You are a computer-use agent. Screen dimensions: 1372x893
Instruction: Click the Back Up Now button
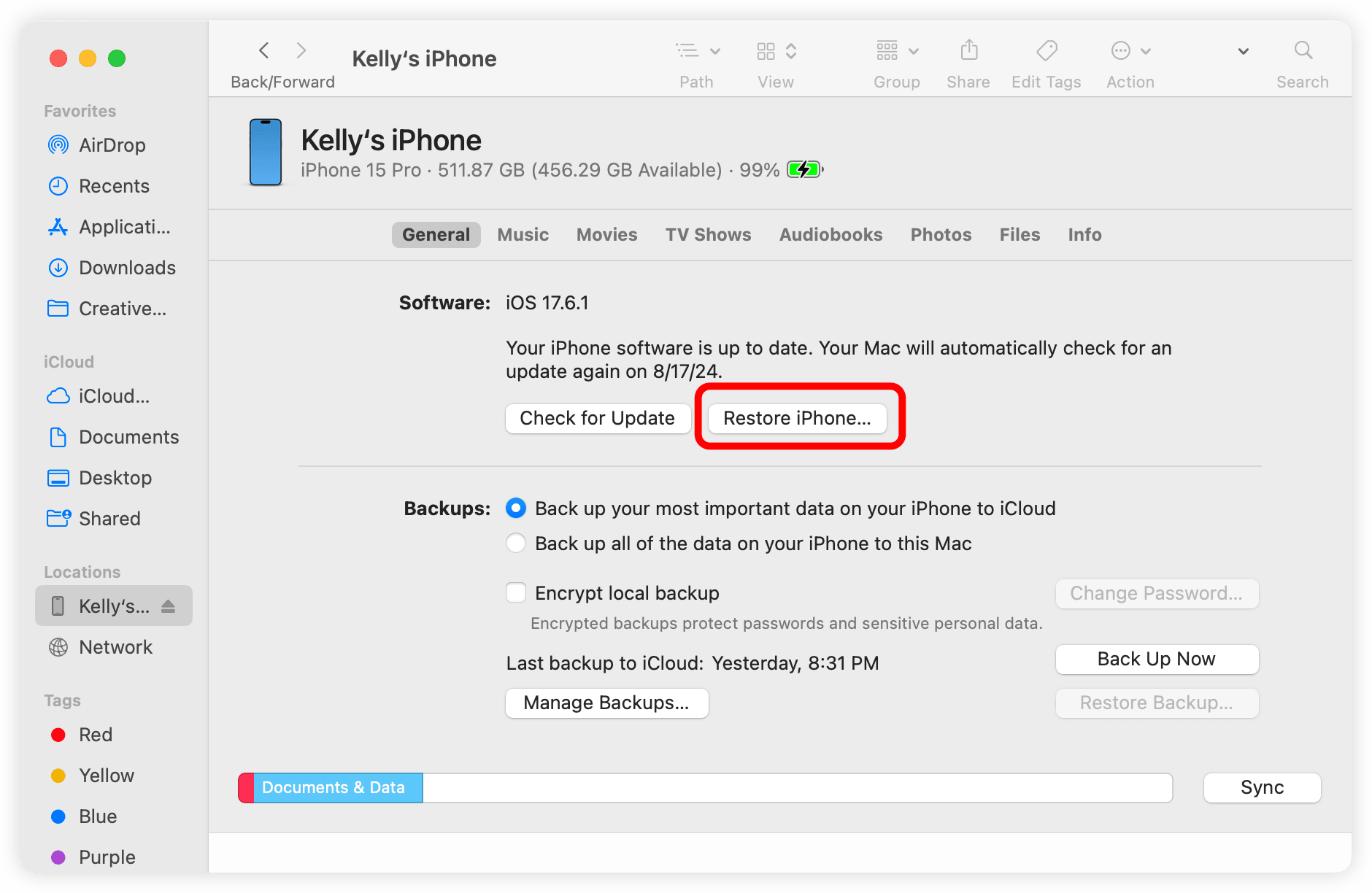click(x=1157, y=659)
